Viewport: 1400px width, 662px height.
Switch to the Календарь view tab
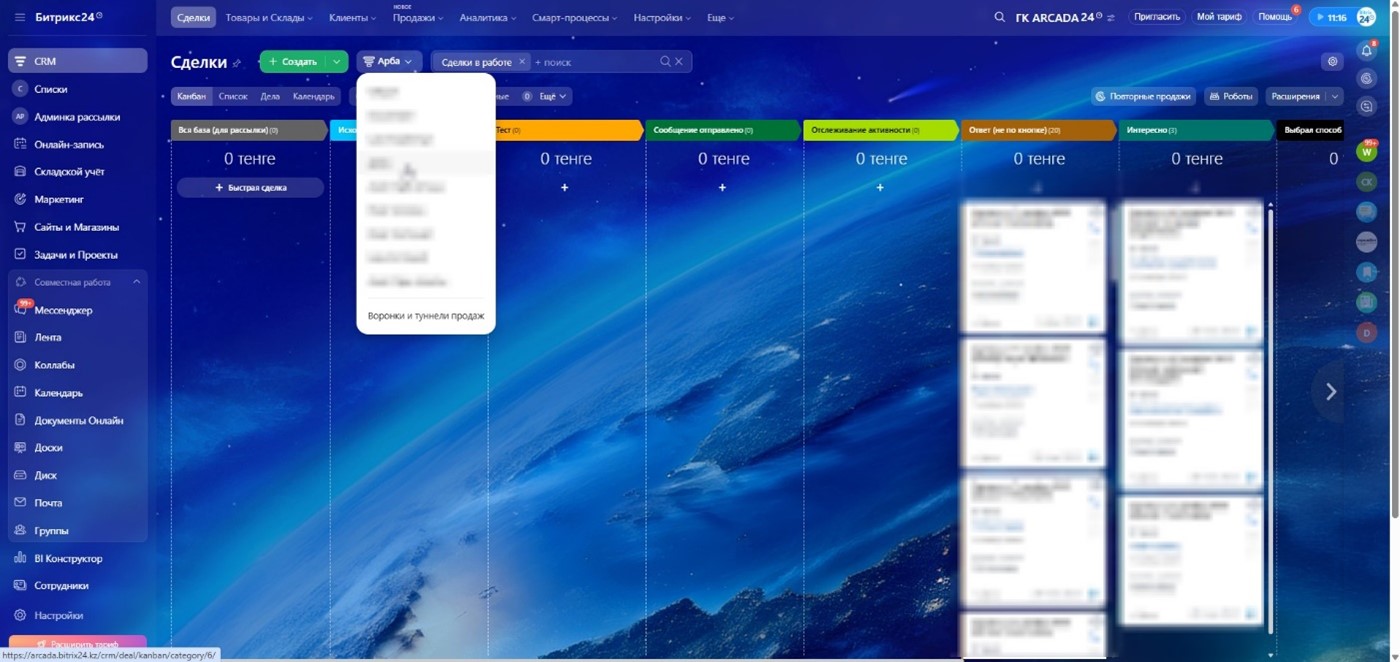[313, 96]
